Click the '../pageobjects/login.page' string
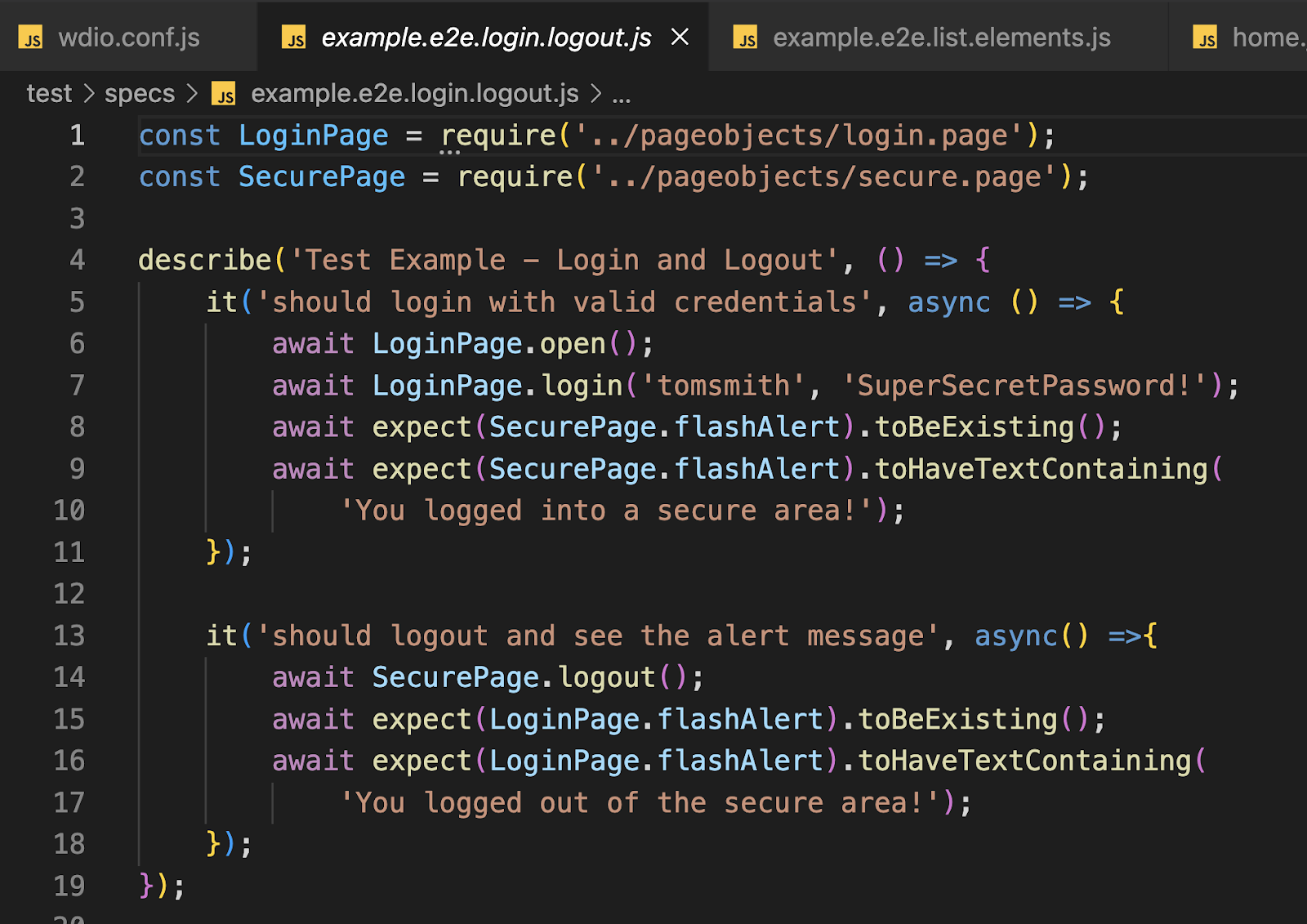Image resolution: width=1307 pixels, height=924 pixels. [x=799, y=135]
